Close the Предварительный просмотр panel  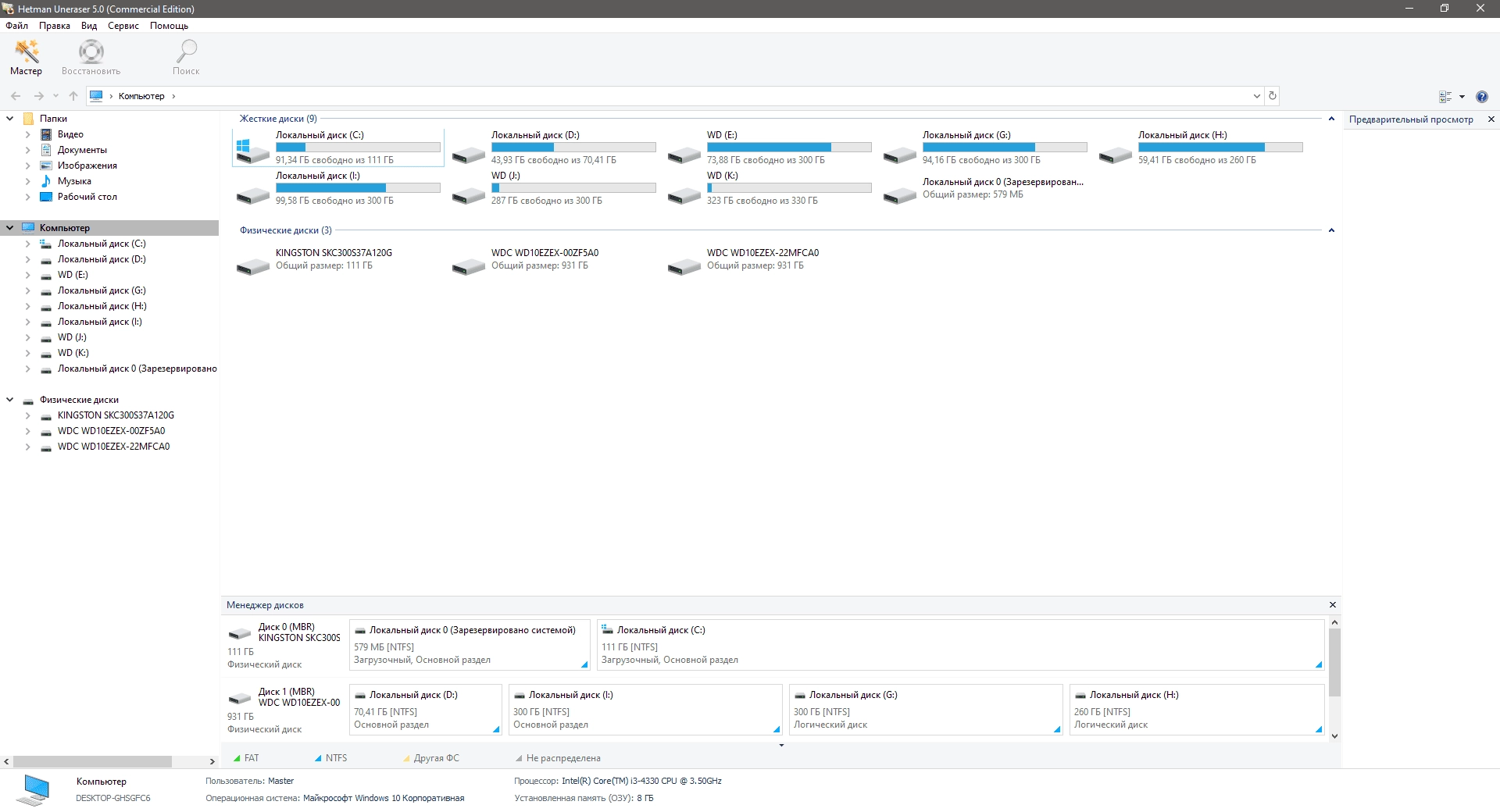coord(1491,119)
